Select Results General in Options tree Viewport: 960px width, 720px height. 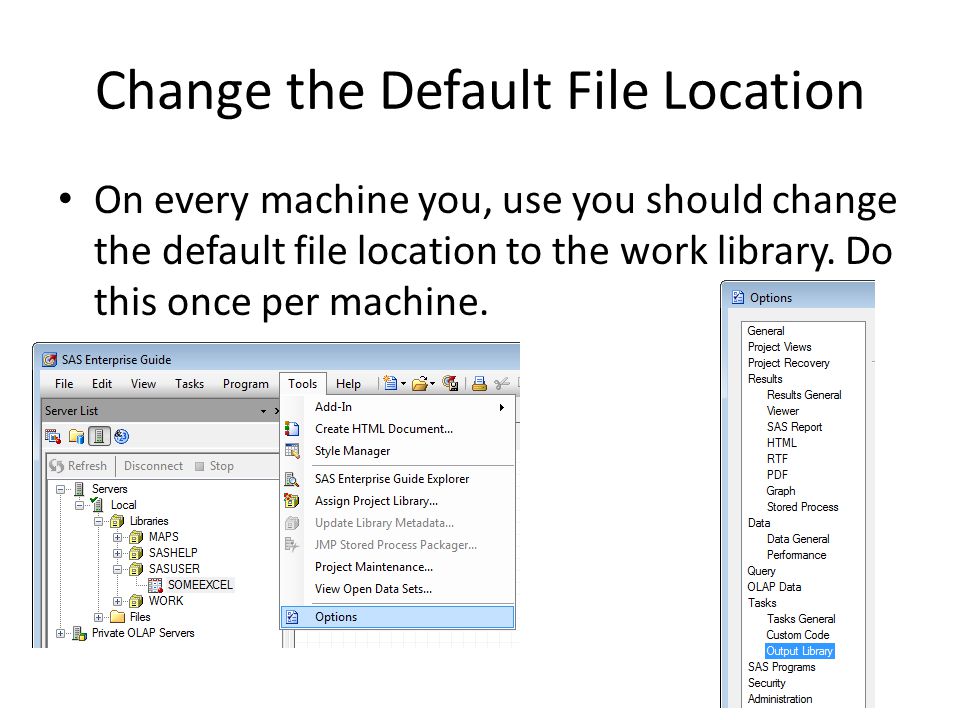point(804,395)
